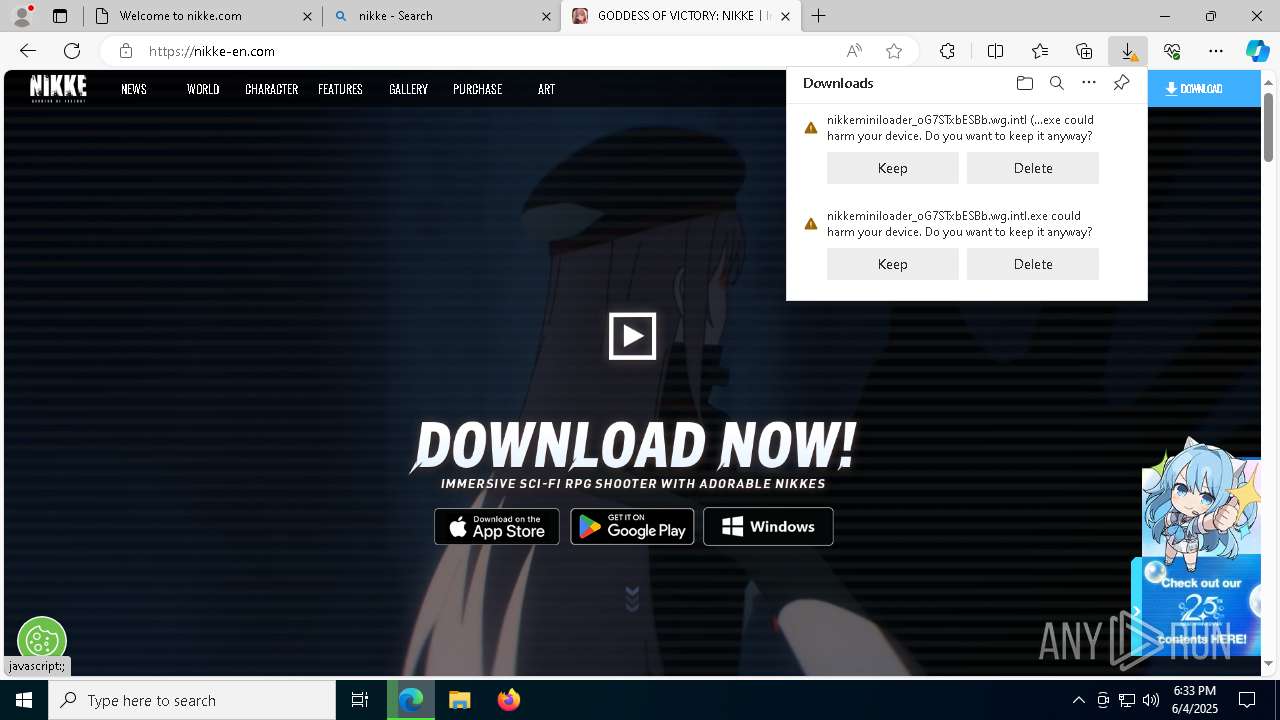
Task: Add this page to favorites star
Action: (894, 51)
